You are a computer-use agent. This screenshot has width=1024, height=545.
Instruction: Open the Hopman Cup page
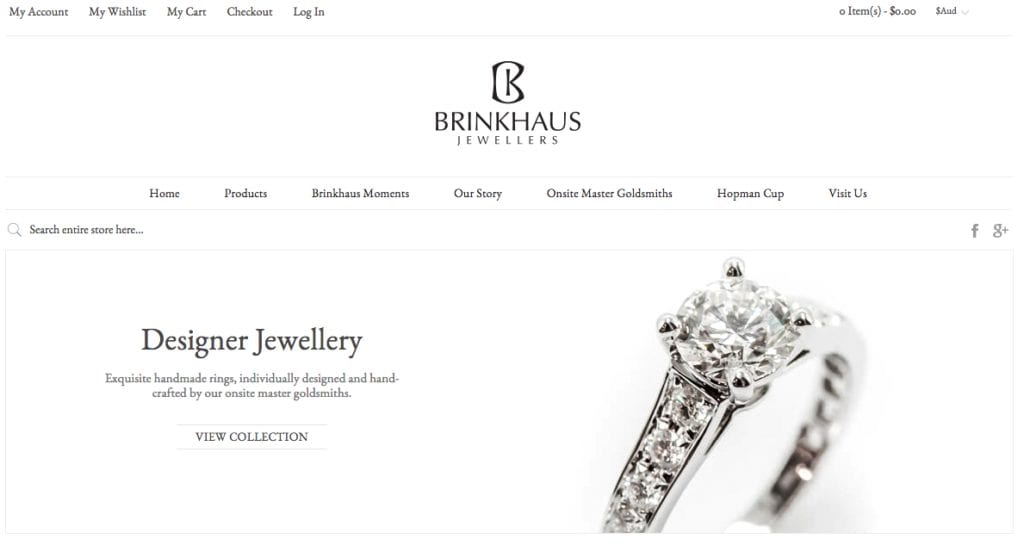pos(750,193)
